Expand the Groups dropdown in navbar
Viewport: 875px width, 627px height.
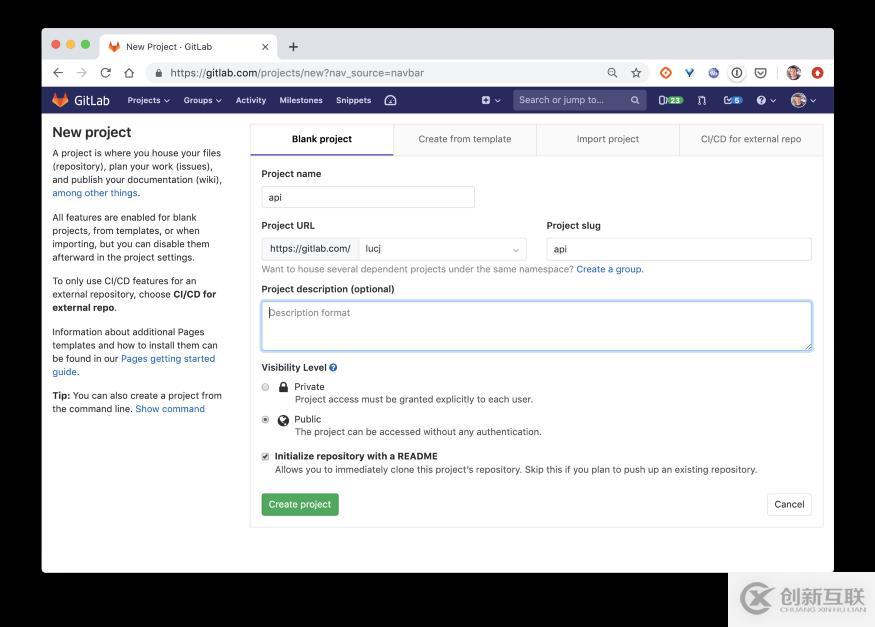pos(203,100)
